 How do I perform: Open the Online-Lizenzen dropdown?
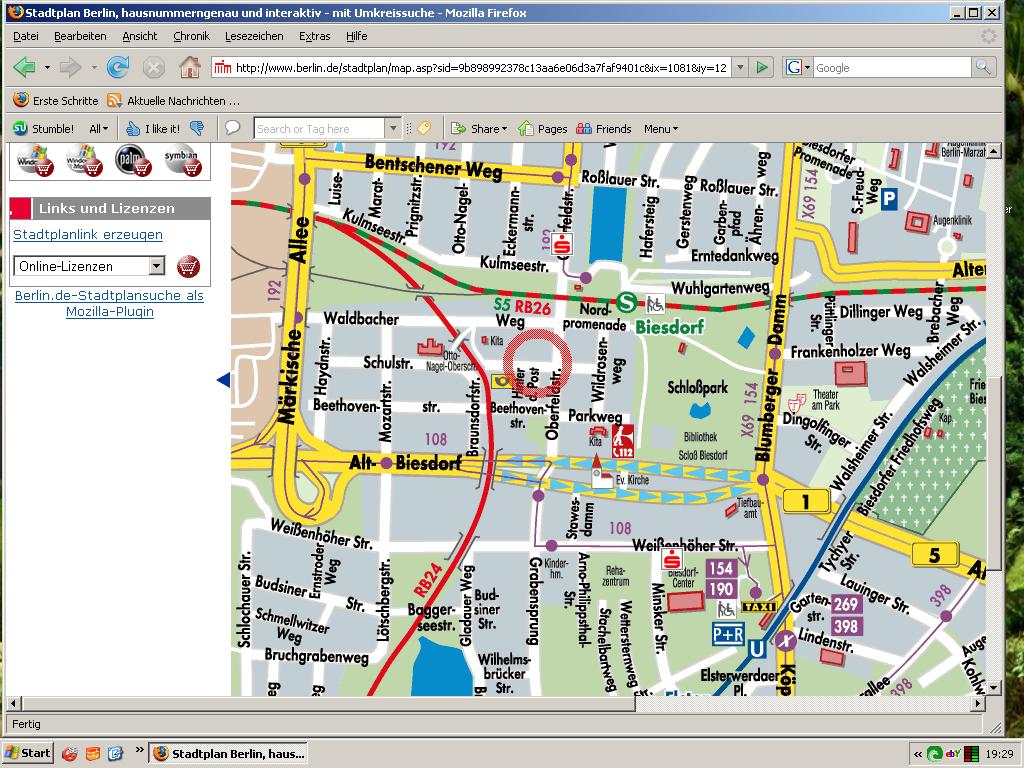[x=157, y=266]
